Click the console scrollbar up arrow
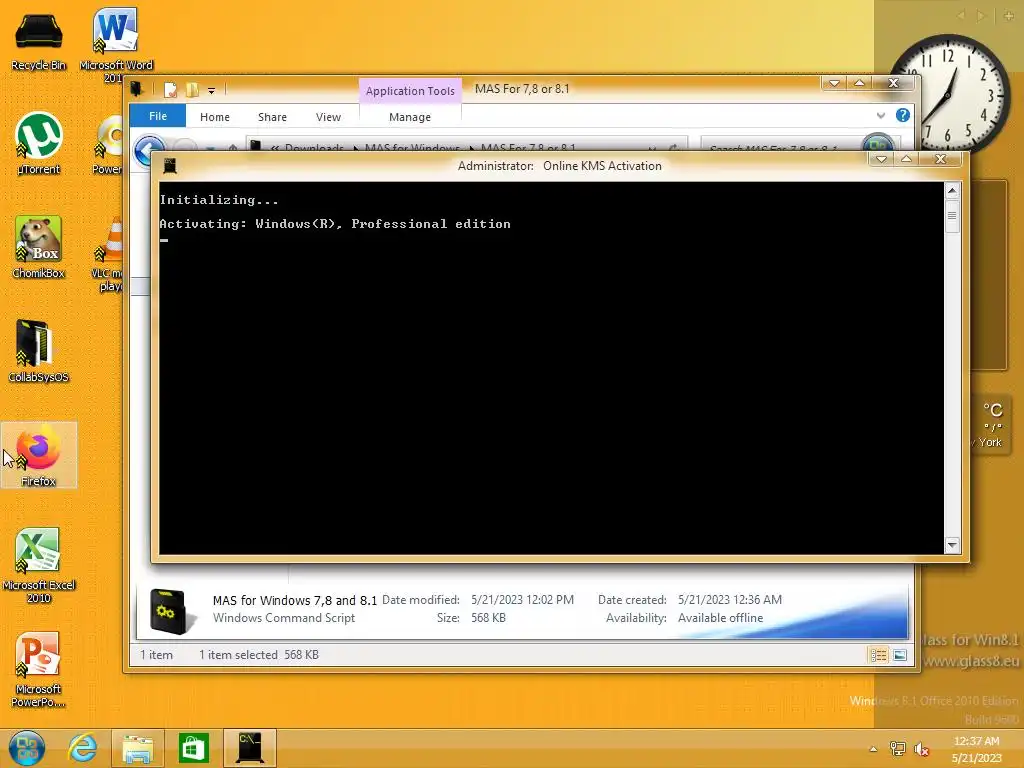The height and width of the screenshot is (768, 1024). [x=952, y=191]
